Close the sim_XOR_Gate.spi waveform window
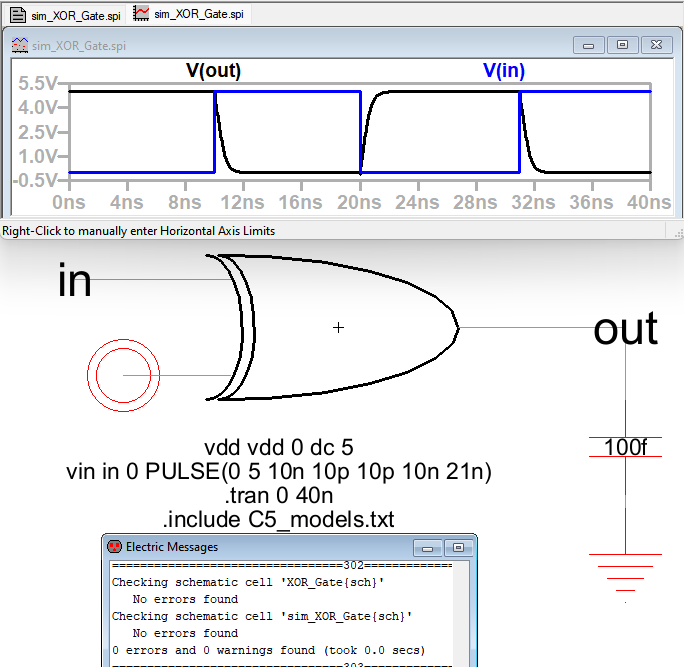Viewport: 684px width, 667px height. pos(657,46)
